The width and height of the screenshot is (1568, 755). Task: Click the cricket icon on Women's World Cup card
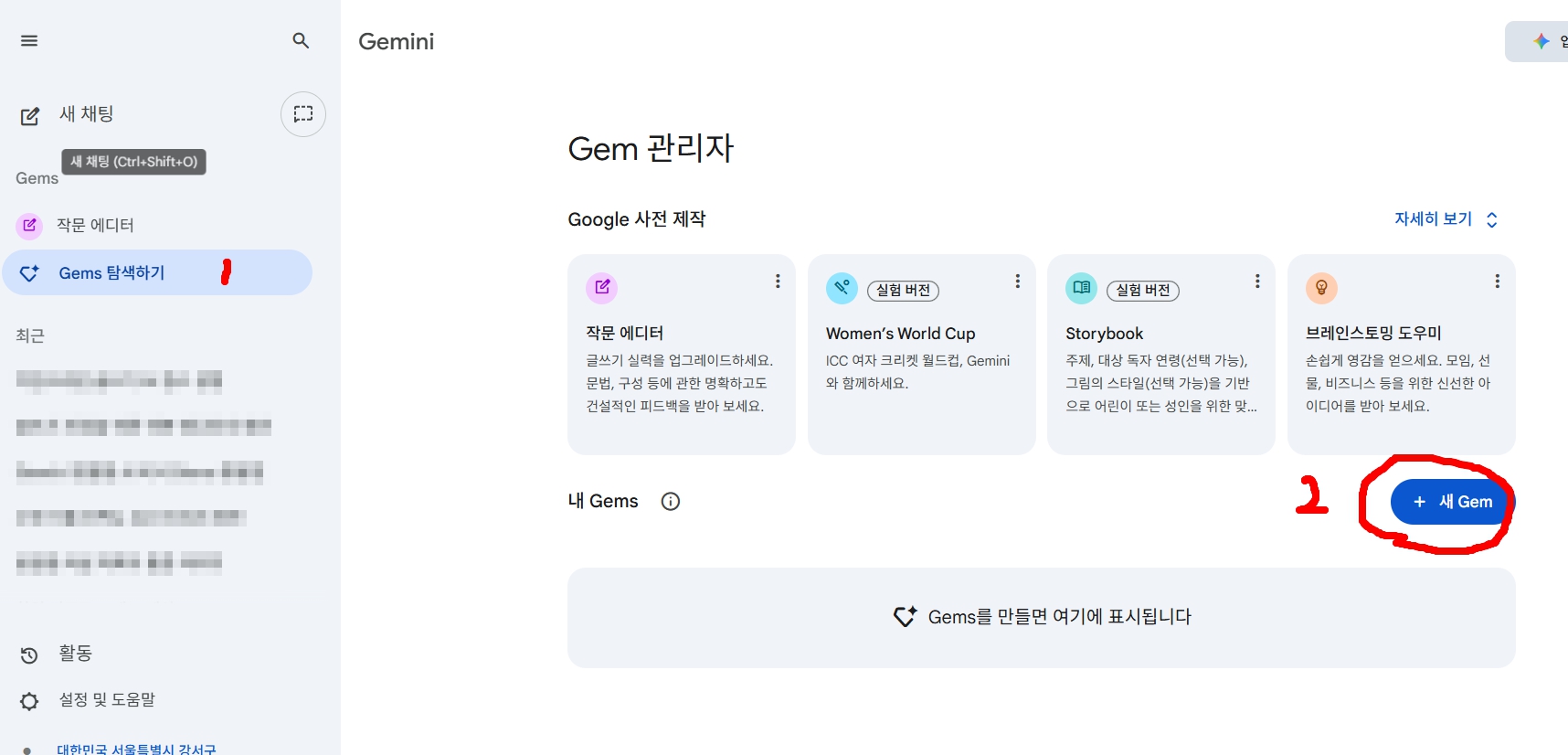pos(842,287)
